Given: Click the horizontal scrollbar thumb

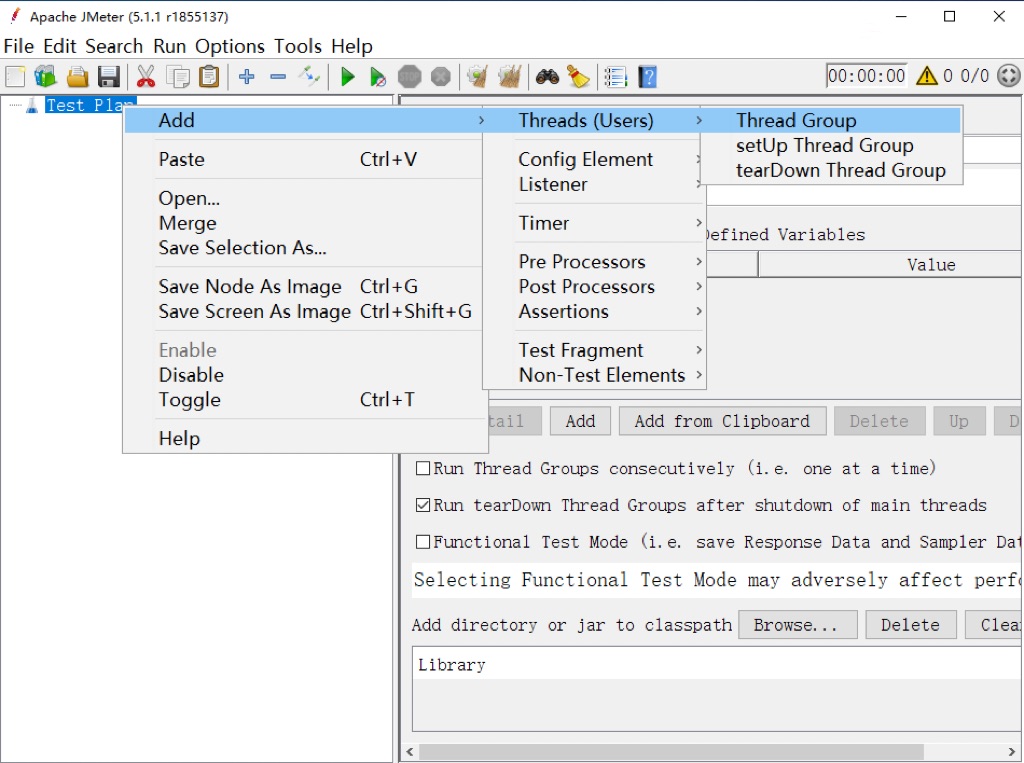Looking at the screenshot, I should pyautogui.click(x=671, y=752).
